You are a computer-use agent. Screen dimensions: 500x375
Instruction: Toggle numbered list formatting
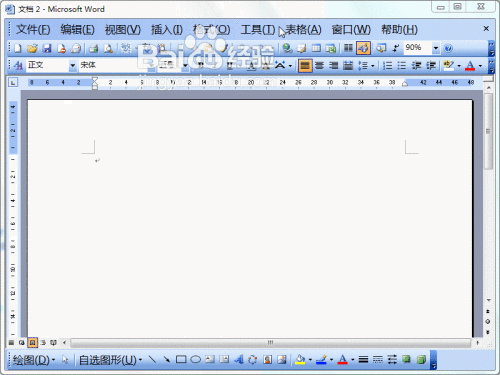pos(387,65)
